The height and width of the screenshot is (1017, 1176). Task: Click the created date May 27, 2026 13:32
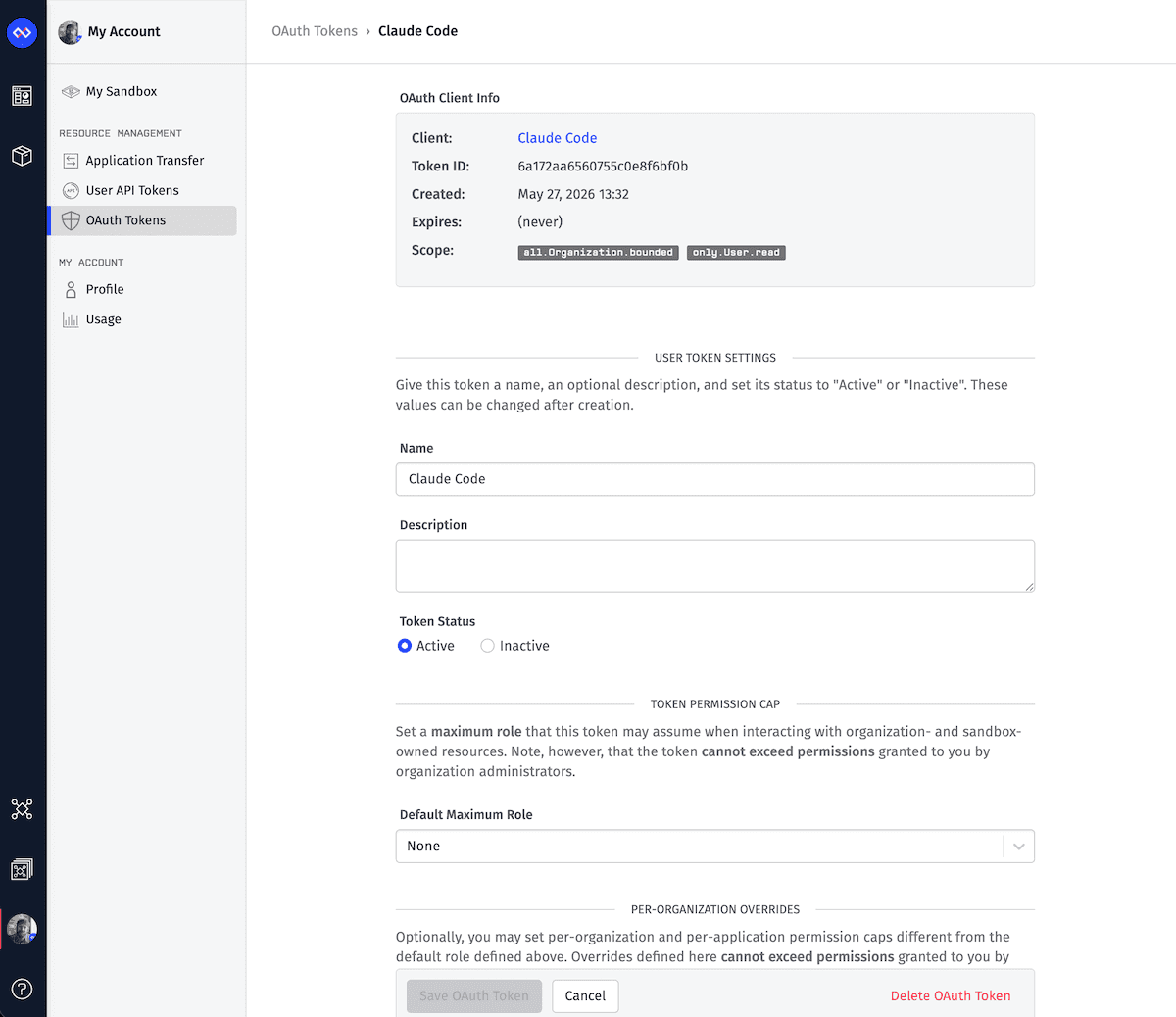tap(573, 194)
